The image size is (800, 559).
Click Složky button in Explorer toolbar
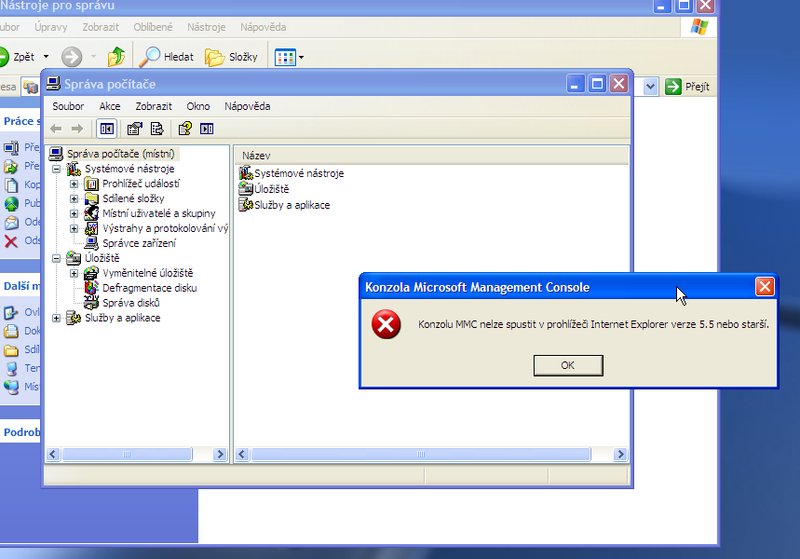pyautogui.click(x=231, y=57)
